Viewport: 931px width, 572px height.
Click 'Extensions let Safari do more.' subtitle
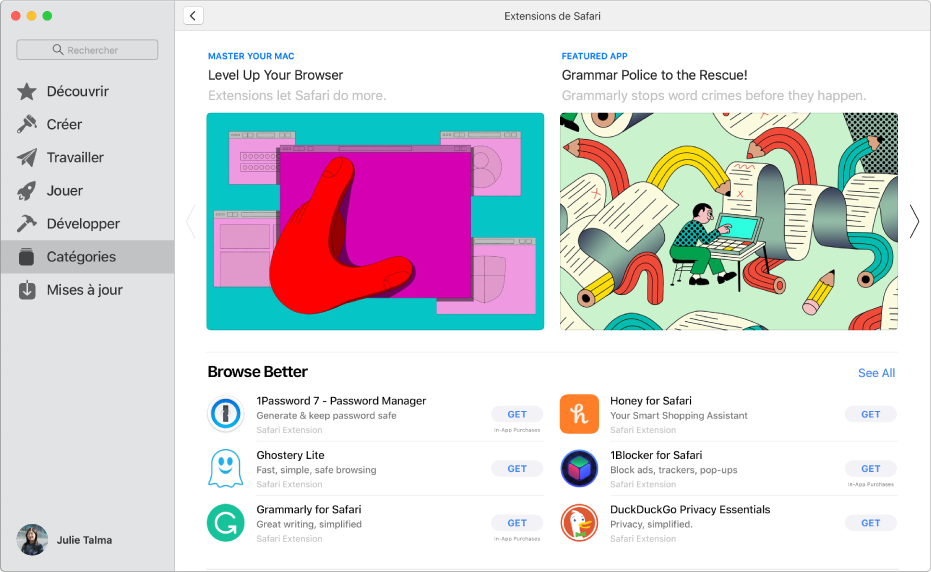point(297,96)
